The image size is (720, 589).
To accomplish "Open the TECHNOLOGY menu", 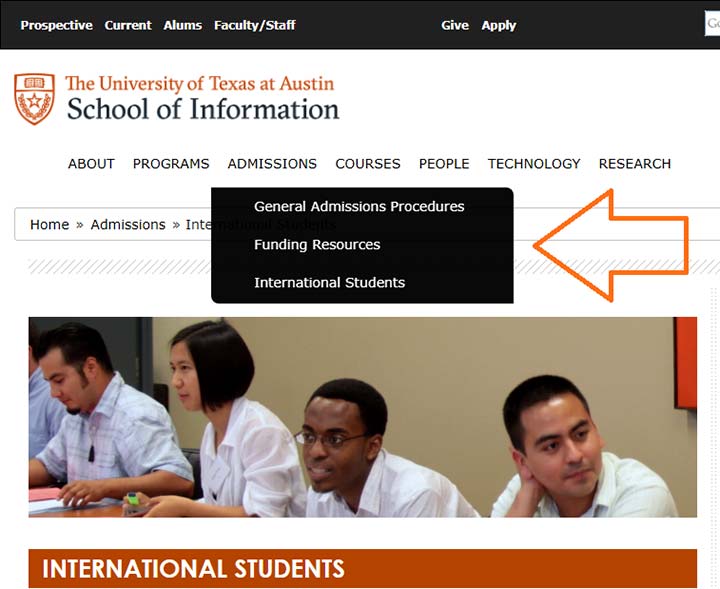I will [534, 164].
